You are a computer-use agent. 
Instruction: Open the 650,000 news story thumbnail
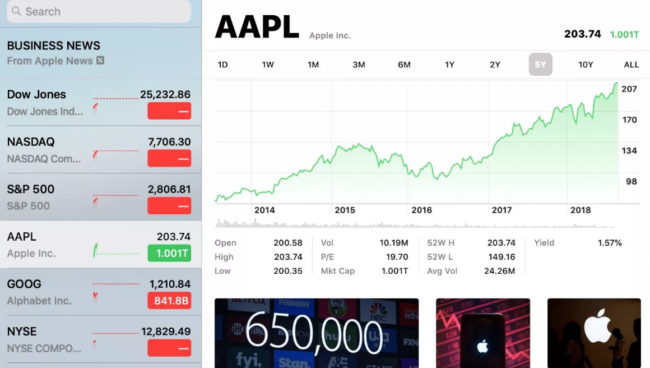(317, 333)
